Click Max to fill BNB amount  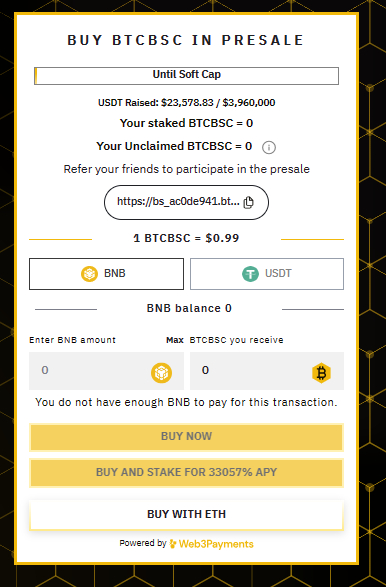[175, 340]
